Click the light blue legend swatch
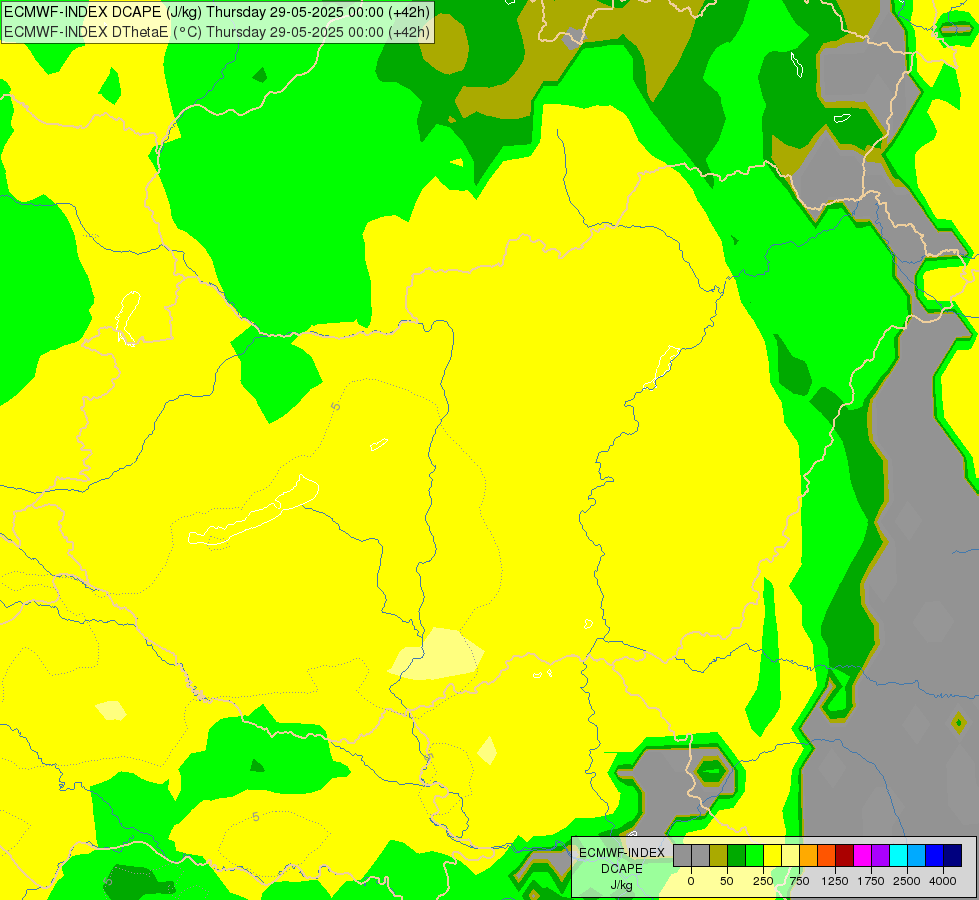 917,855
